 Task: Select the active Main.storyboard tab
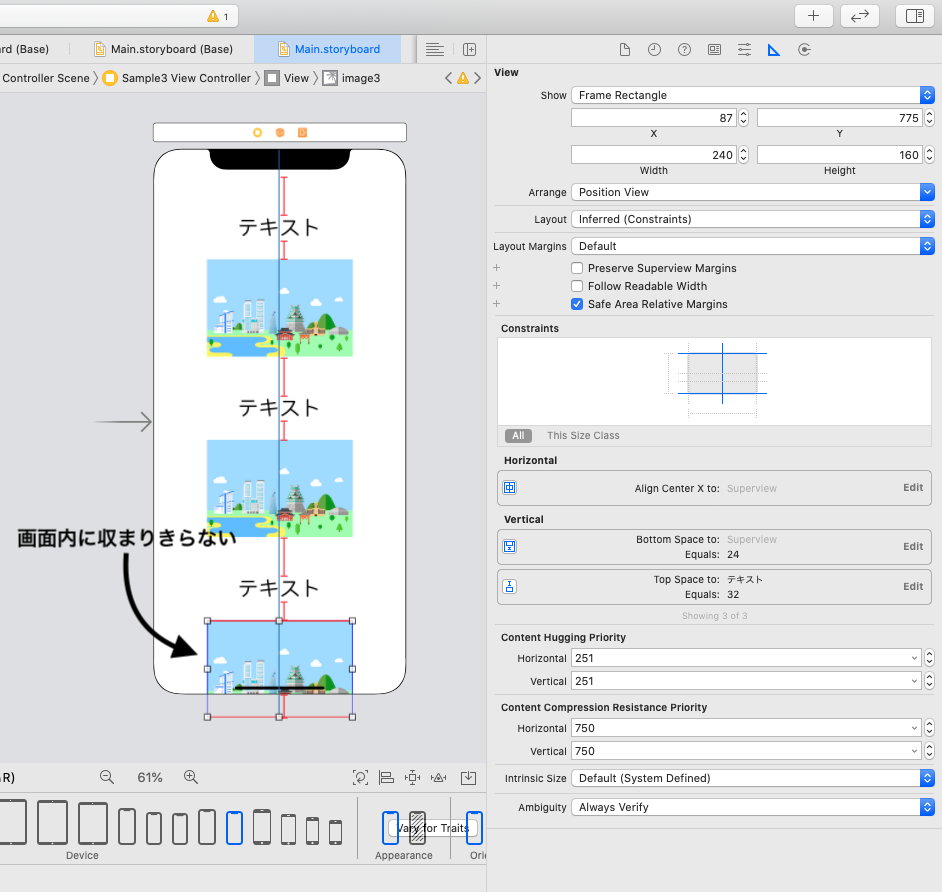(328, 49)
